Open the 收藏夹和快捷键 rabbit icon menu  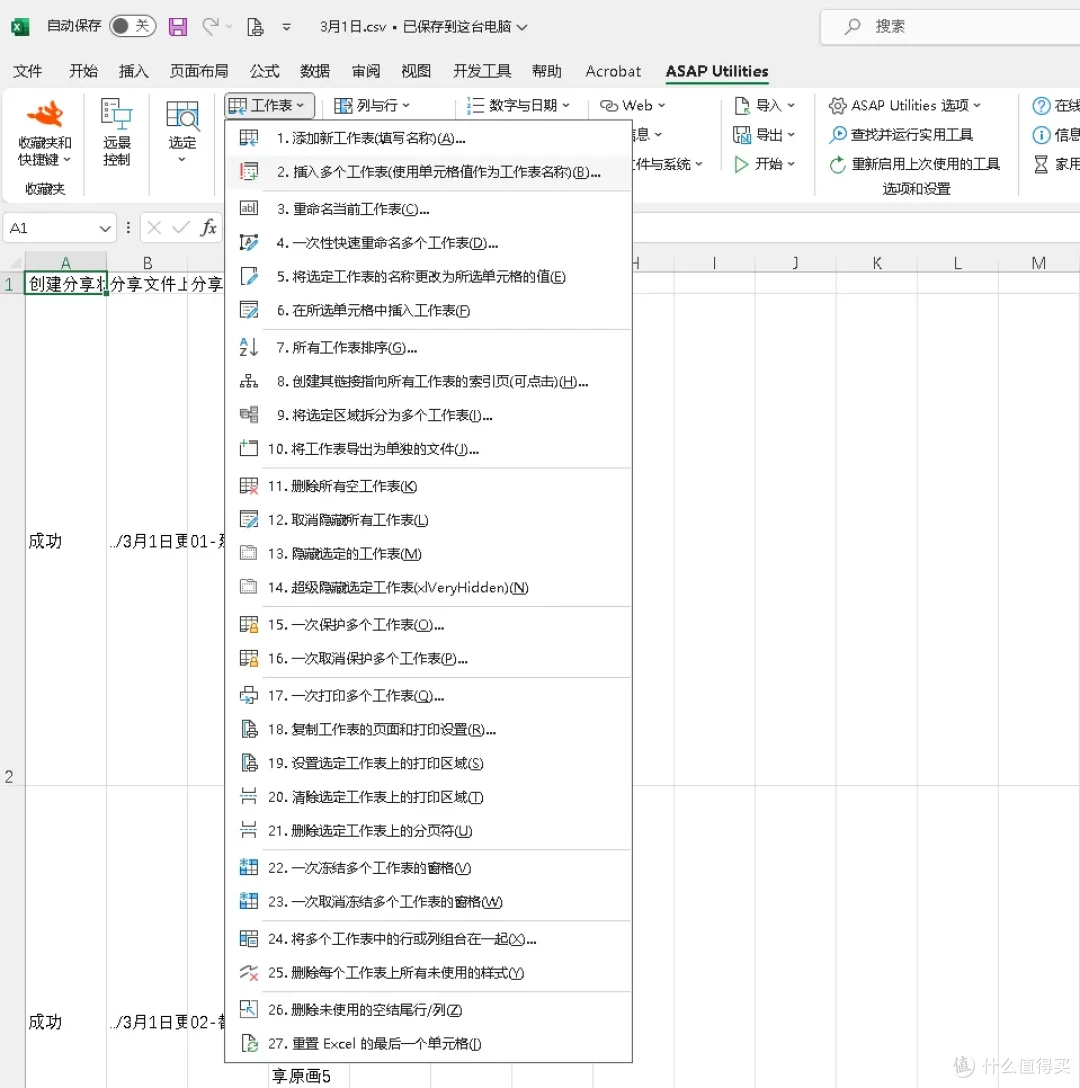(45, 133)
